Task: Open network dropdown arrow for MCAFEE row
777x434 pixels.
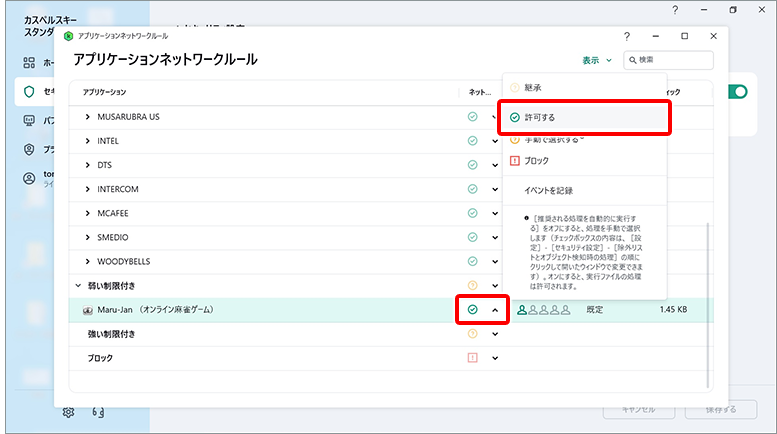Action: (x=495, y=214)
